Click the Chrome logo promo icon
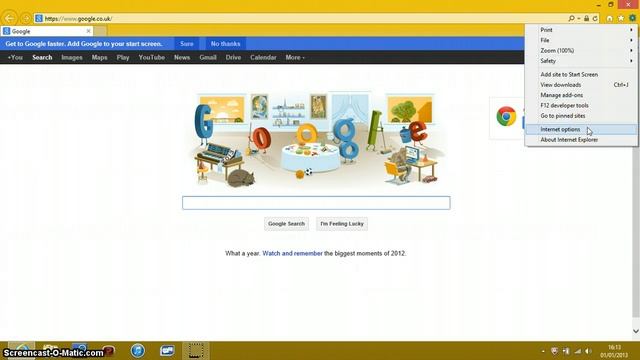Screen dimensions: 640x360 point(506,116)
